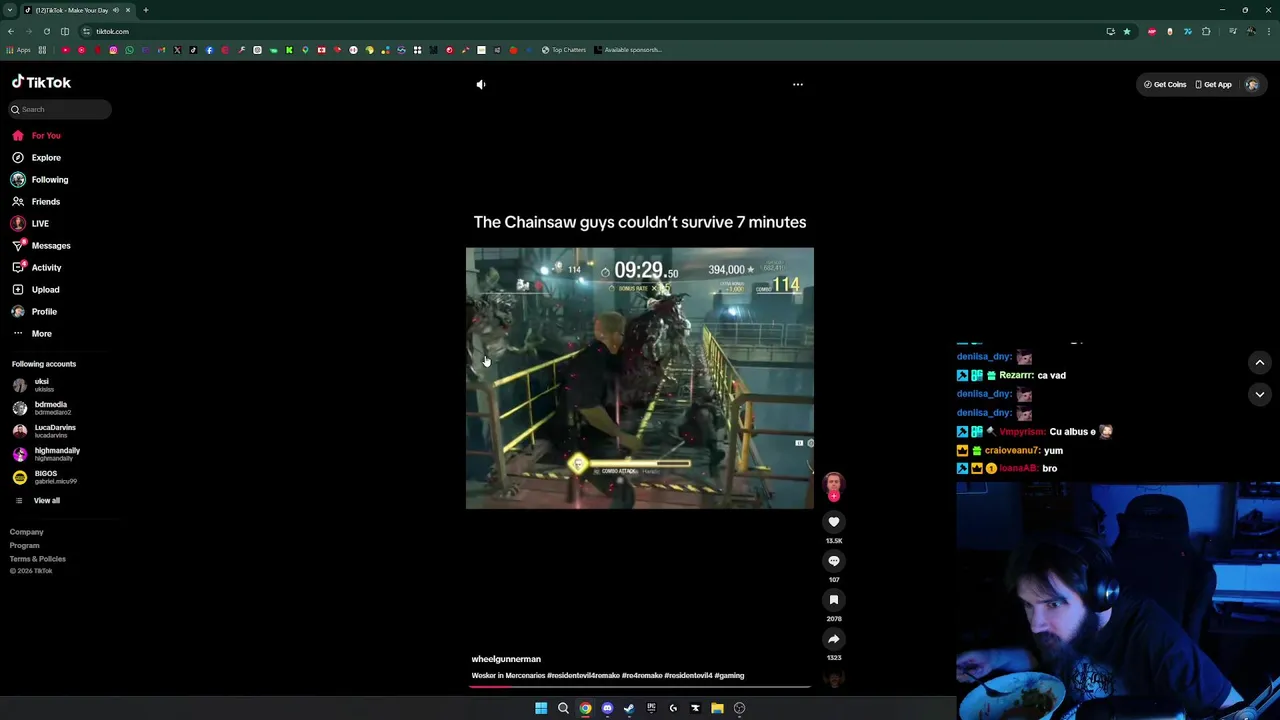Open OBS Studio from the taskbar
This screenshot has width=1280, height=720.
point(739,708)
